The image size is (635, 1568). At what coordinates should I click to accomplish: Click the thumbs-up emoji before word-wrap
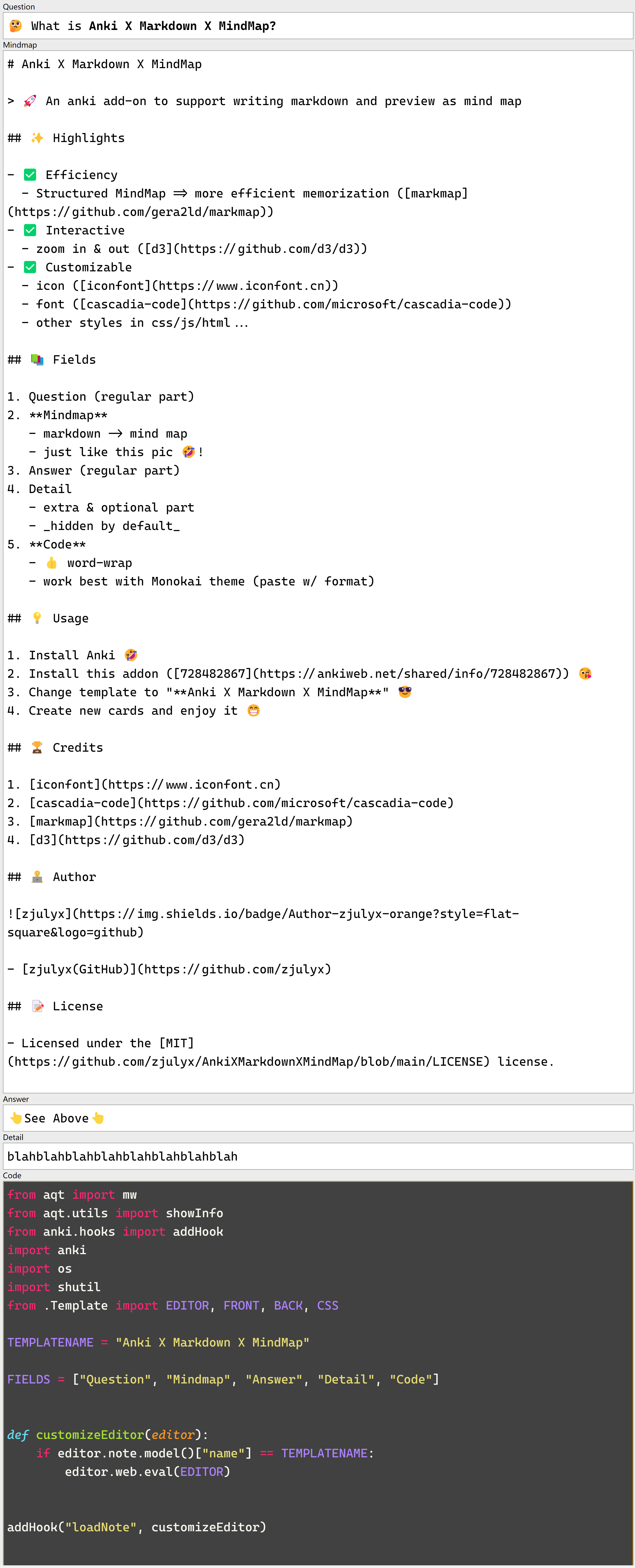[x=52, y=563]
